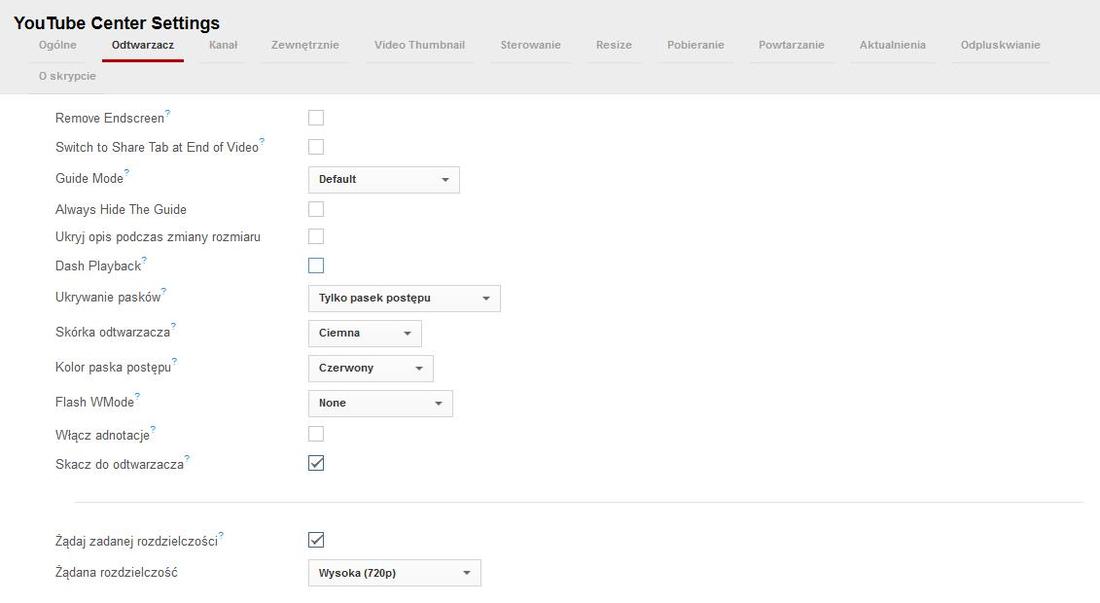The image size is (1100, 603).
Task: Open Kolor paska postępu Czerwony dropdown
Action: pyautogui.click(x=370, y=368)
